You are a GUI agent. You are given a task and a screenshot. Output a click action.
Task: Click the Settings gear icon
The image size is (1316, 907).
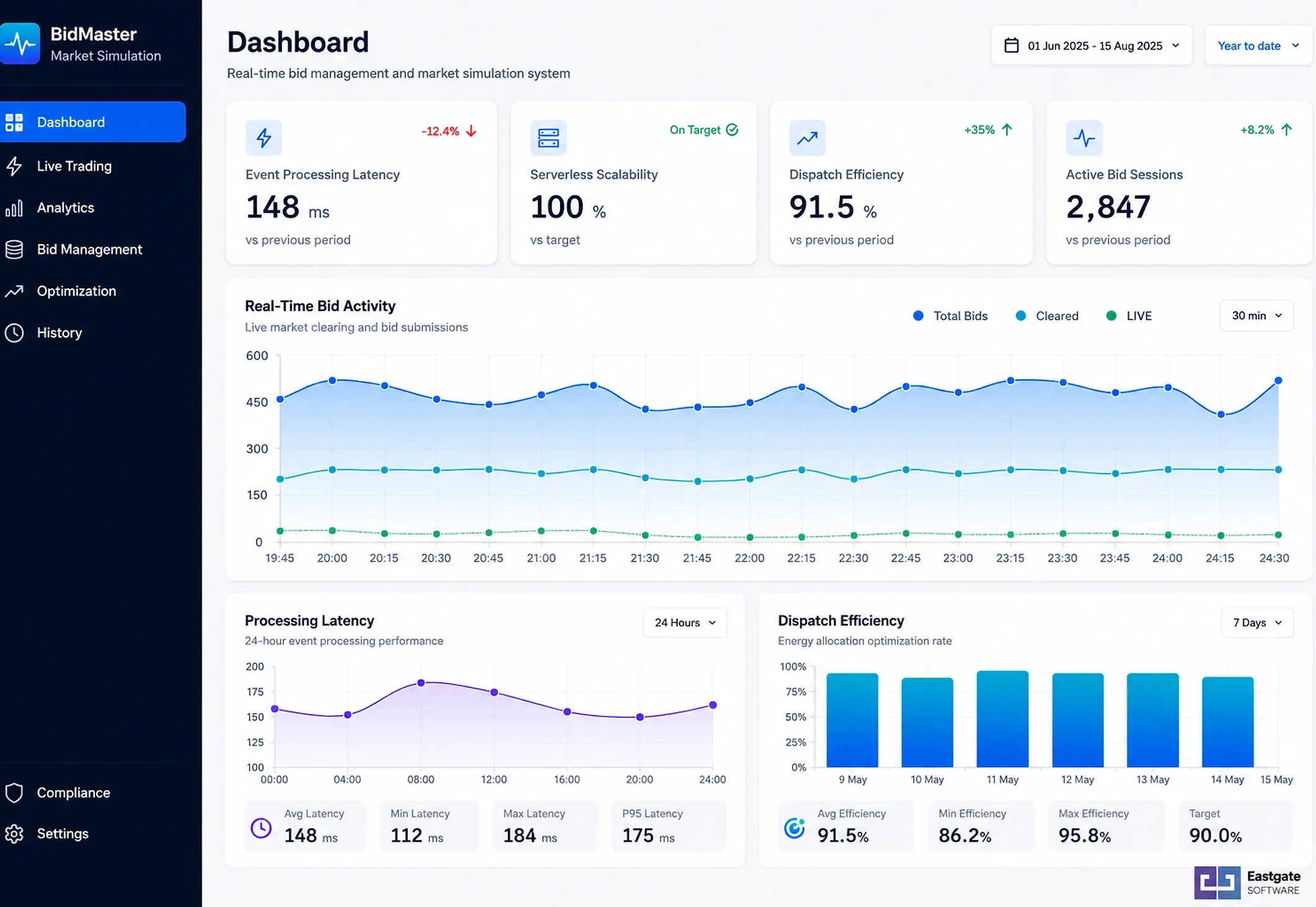point(14,834)
